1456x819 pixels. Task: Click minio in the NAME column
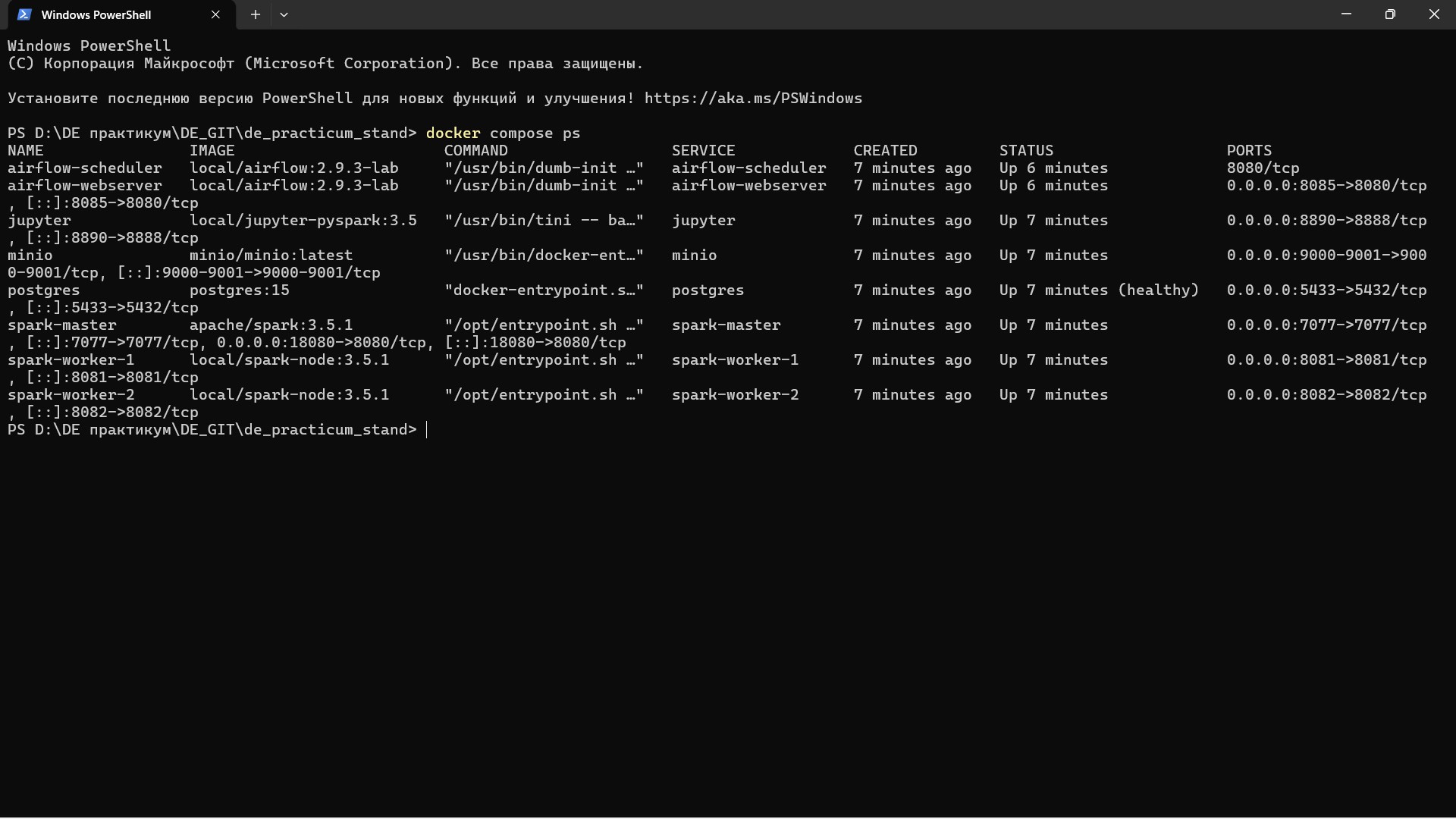coord(30,256)
